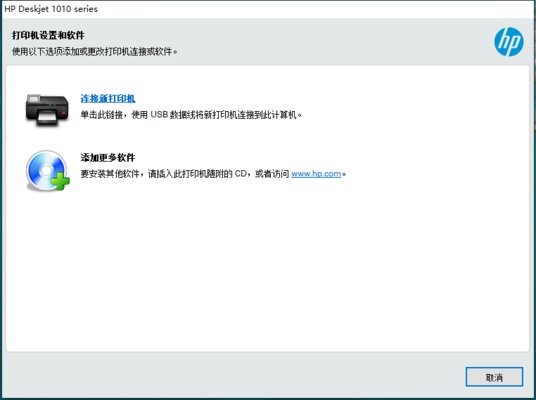Click the CD with green plus icon
This screenshot has width=536, height=400.
pos(48,171)
